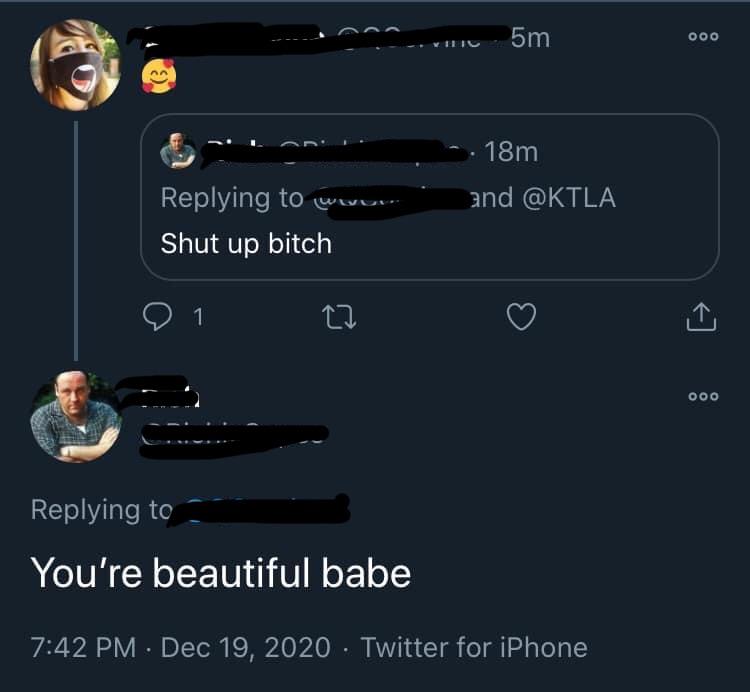Open the top tweet's three-dot menu
Viewport: 750px width, 692px height.
point(703,36)
